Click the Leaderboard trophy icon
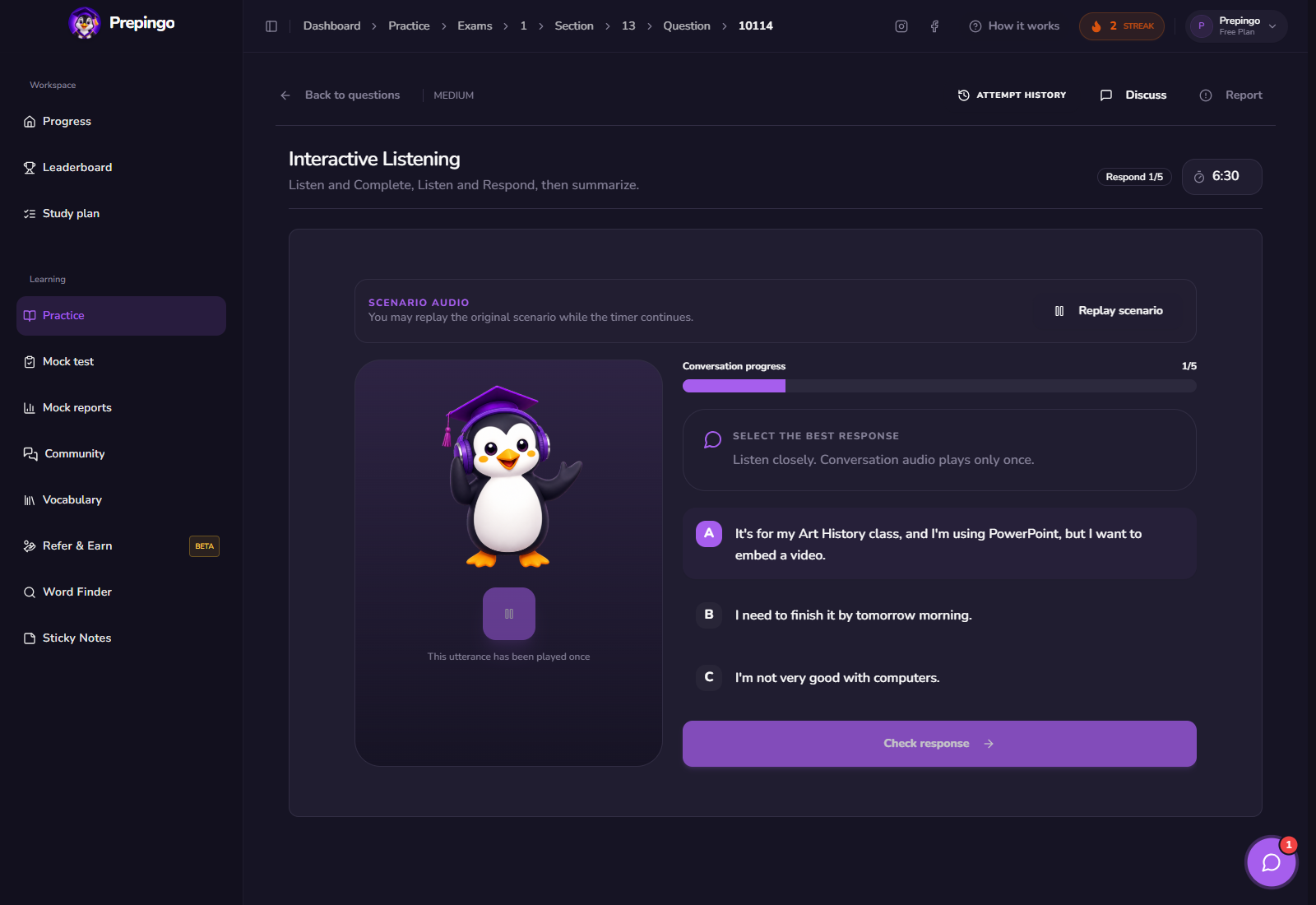The width and height of the screenshot is (1316, 905). (x=30, y=168)
